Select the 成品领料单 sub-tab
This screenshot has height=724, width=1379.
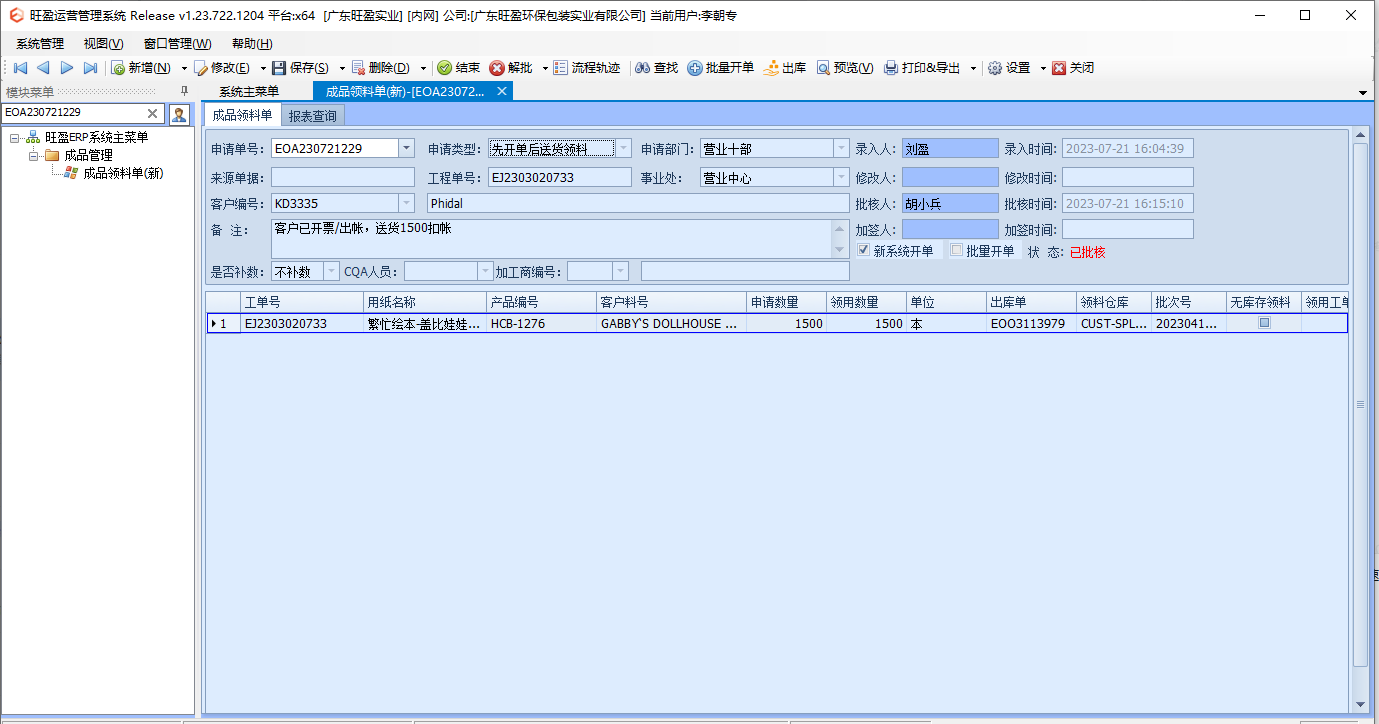click(242, 115)
